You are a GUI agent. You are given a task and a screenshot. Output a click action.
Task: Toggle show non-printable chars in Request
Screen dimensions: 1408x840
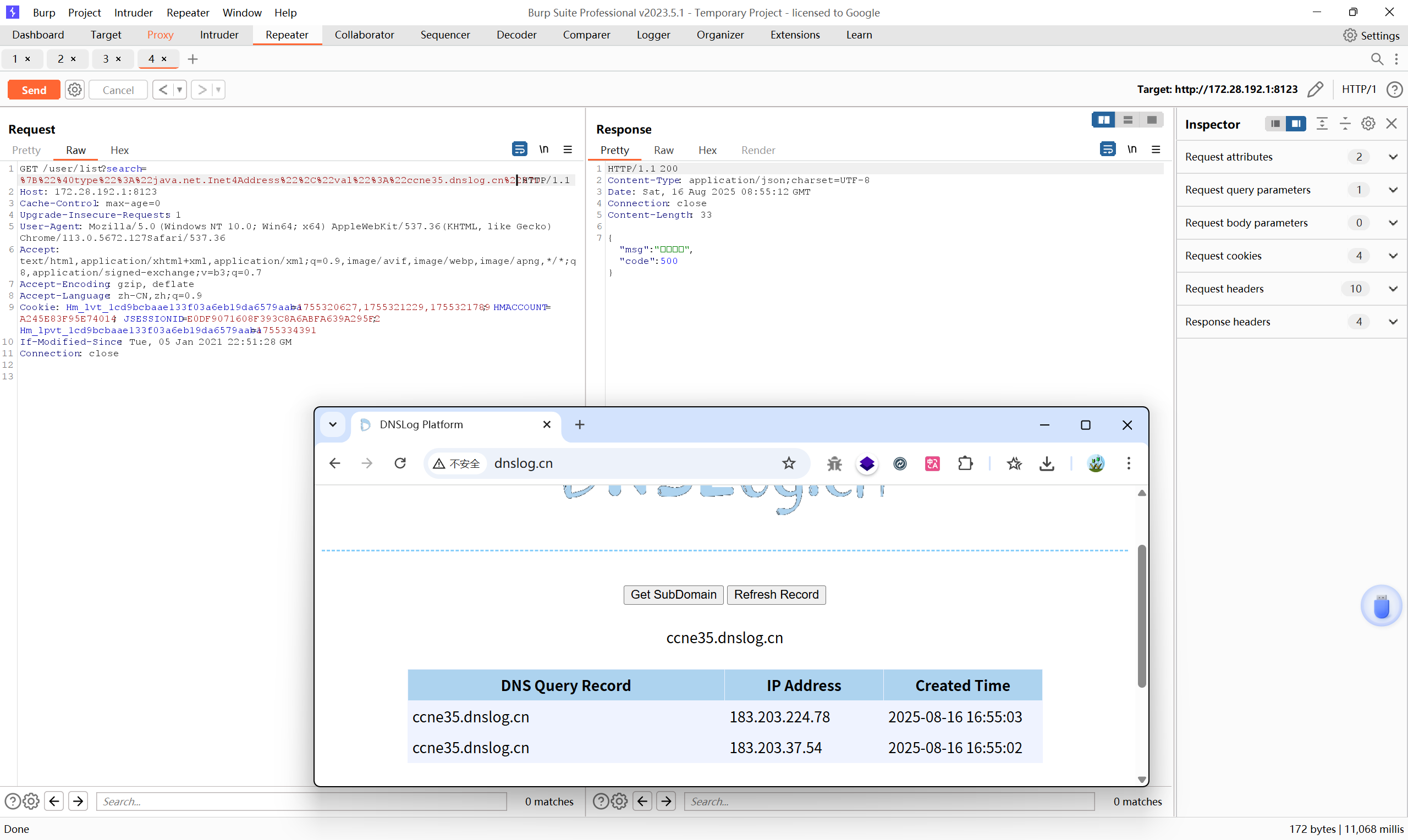(x=543, y=150)
